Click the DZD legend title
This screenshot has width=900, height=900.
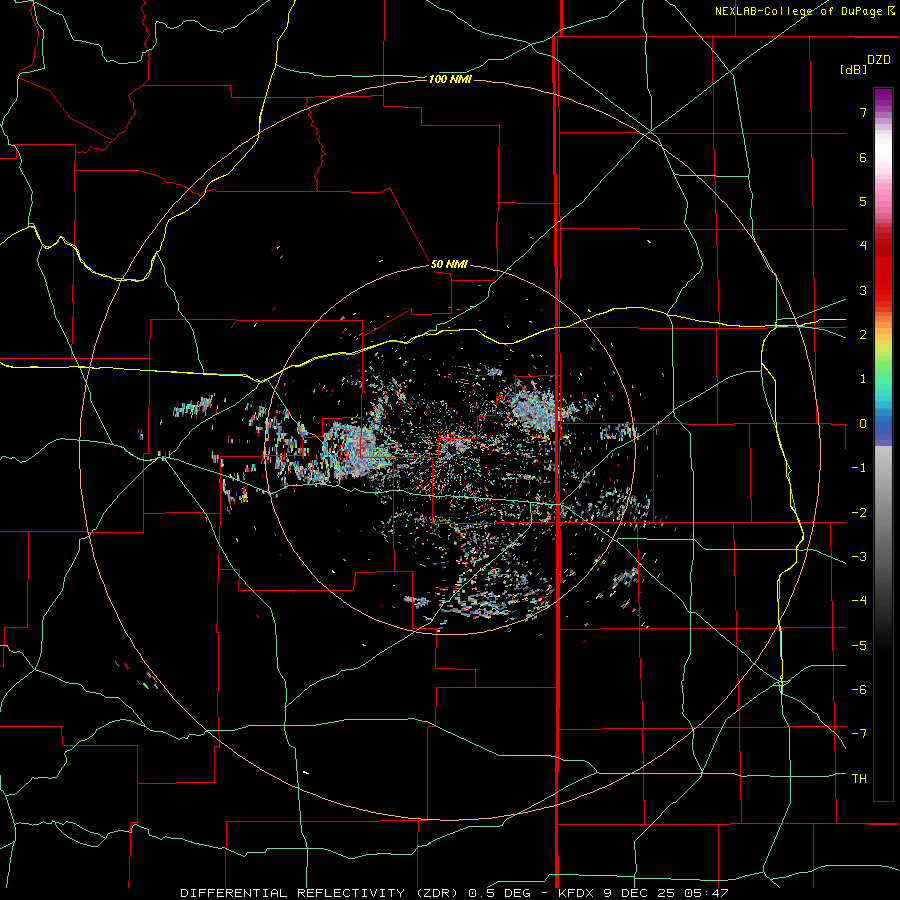pos(879,60)
